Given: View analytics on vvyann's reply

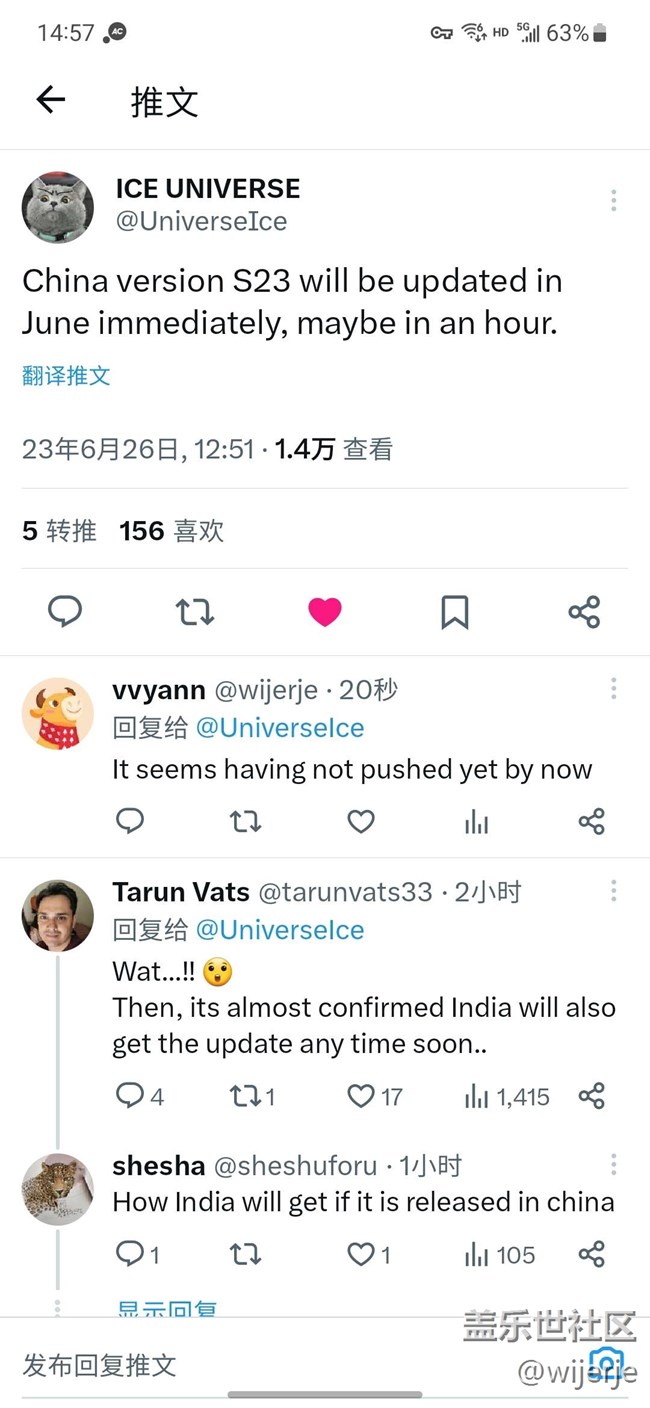Looking at the screenshot, I should (477, 822).
